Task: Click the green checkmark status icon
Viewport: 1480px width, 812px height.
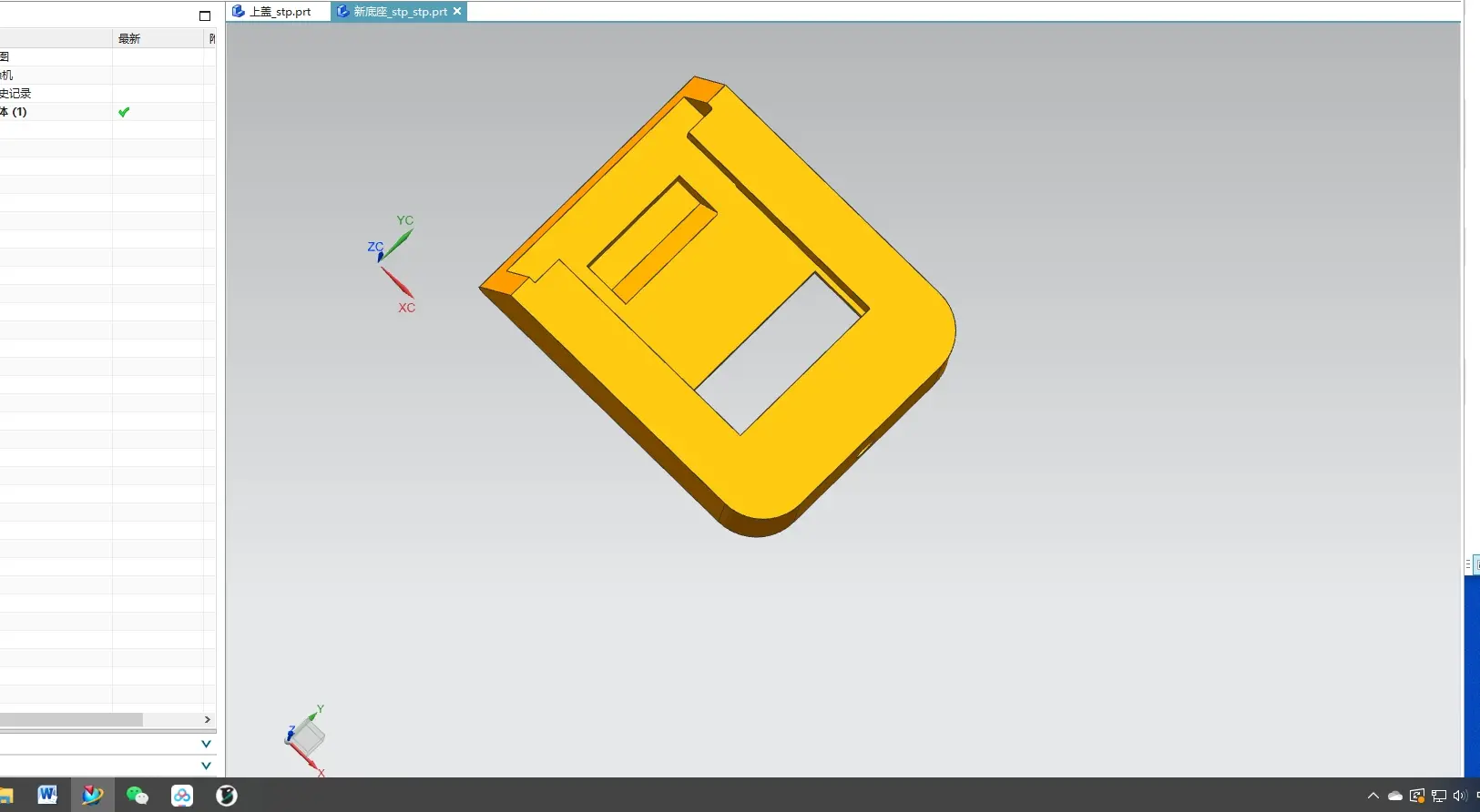Action: (124, 112)
